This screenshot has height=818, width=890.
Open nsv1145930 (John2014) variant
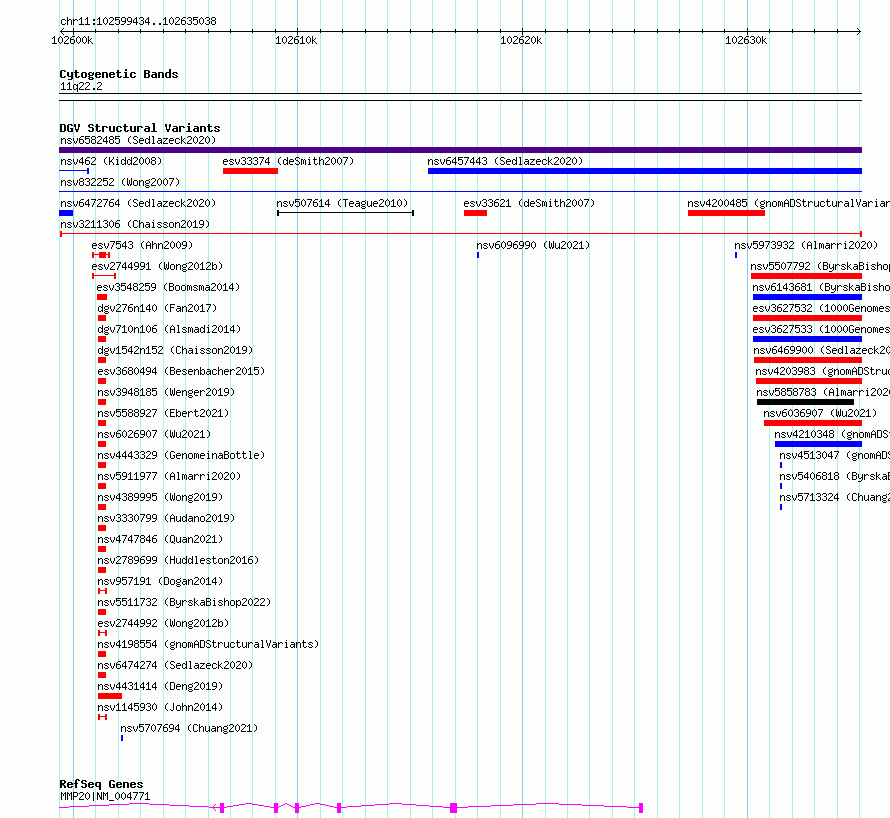(160, 707)
